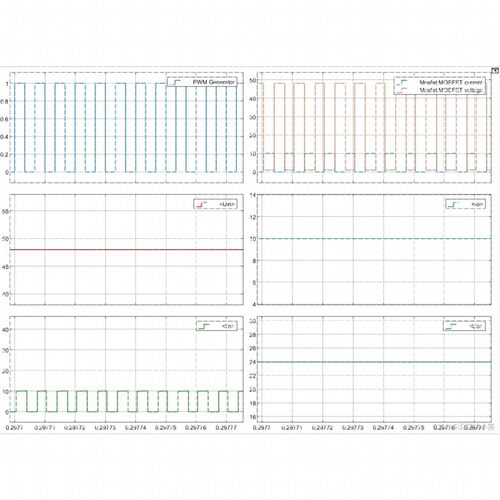Click the flat Uo line at 24
Image resolution: width=500 pixels, height=500 pixels.
375,362
